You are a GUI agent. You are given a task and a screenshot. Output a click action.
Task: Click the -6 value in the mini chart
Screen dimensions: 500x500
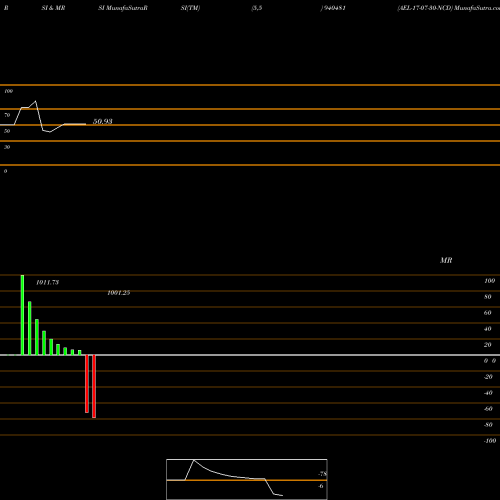[x=321, y=486]
